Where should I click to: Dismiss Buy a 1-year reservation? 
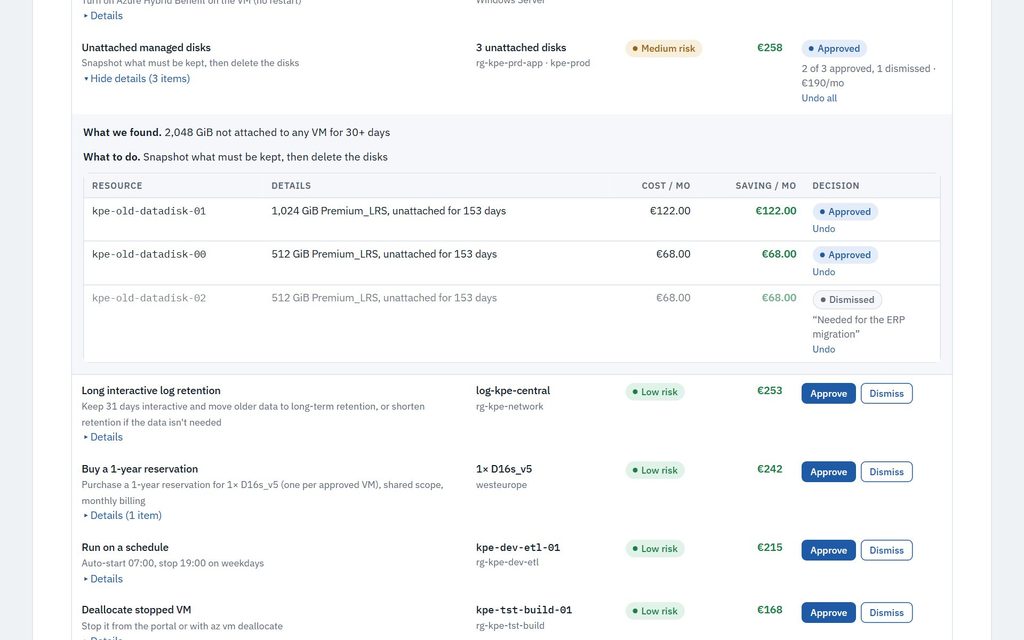[x=886, y=472]
